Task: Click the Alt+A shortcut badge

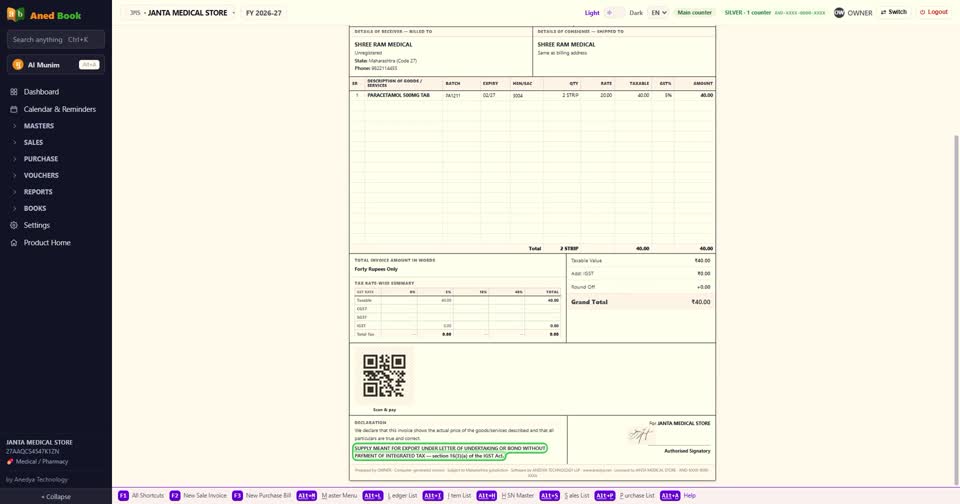Action: tap(670, 495)
